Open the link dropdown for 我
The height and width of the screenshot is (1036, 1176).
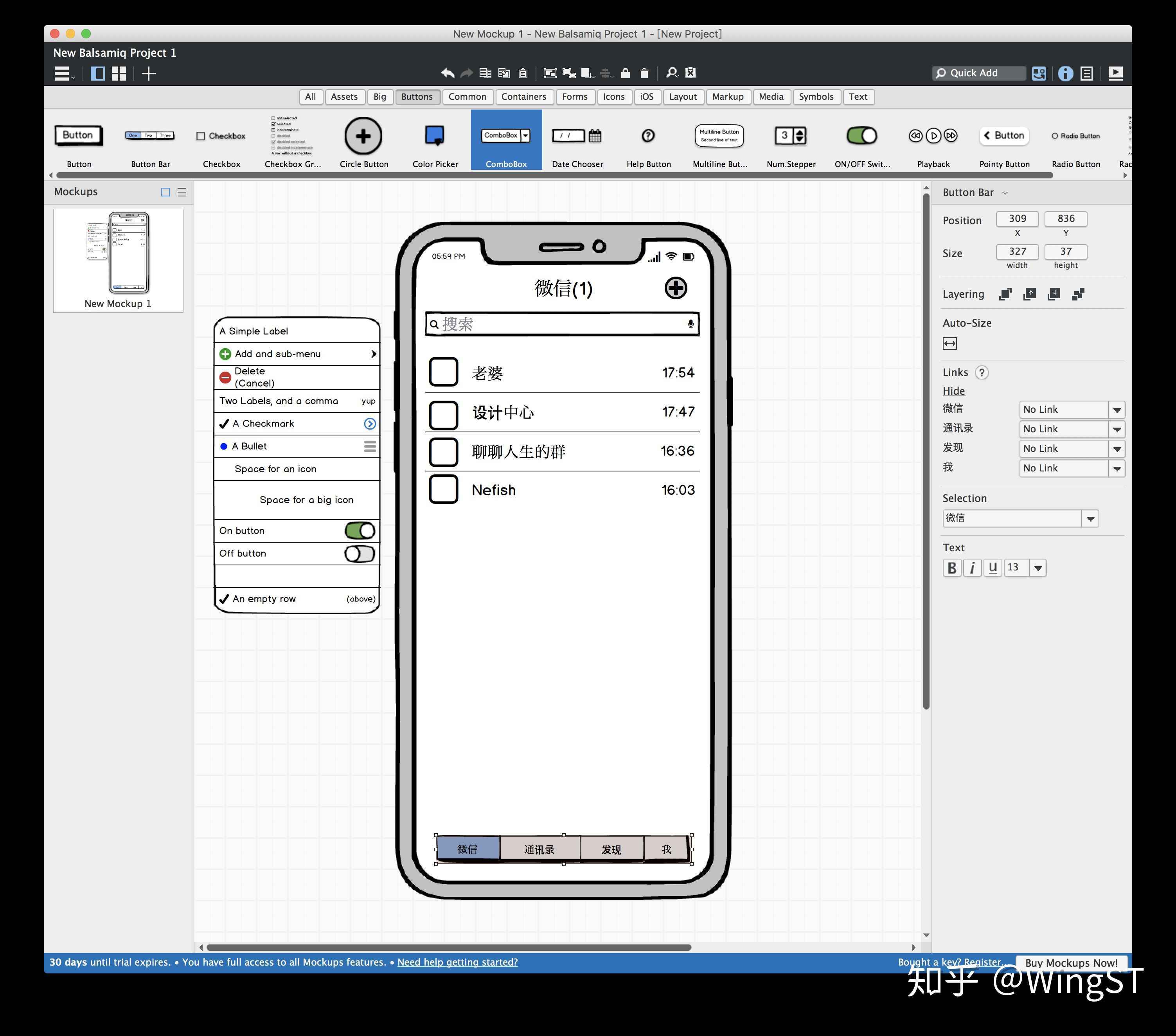pos(1117,468)
